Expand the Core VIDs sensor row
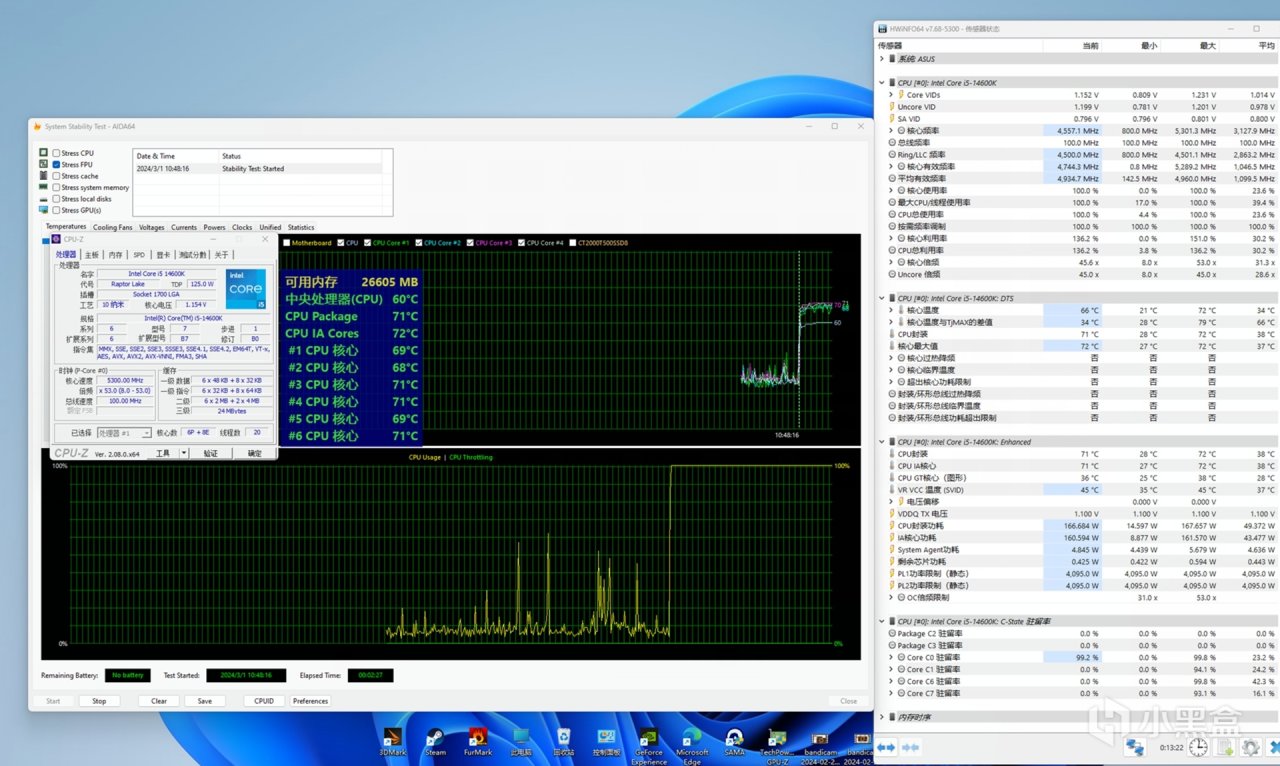The height and width of the screenshot is (766, 1280). pos(891,95)
